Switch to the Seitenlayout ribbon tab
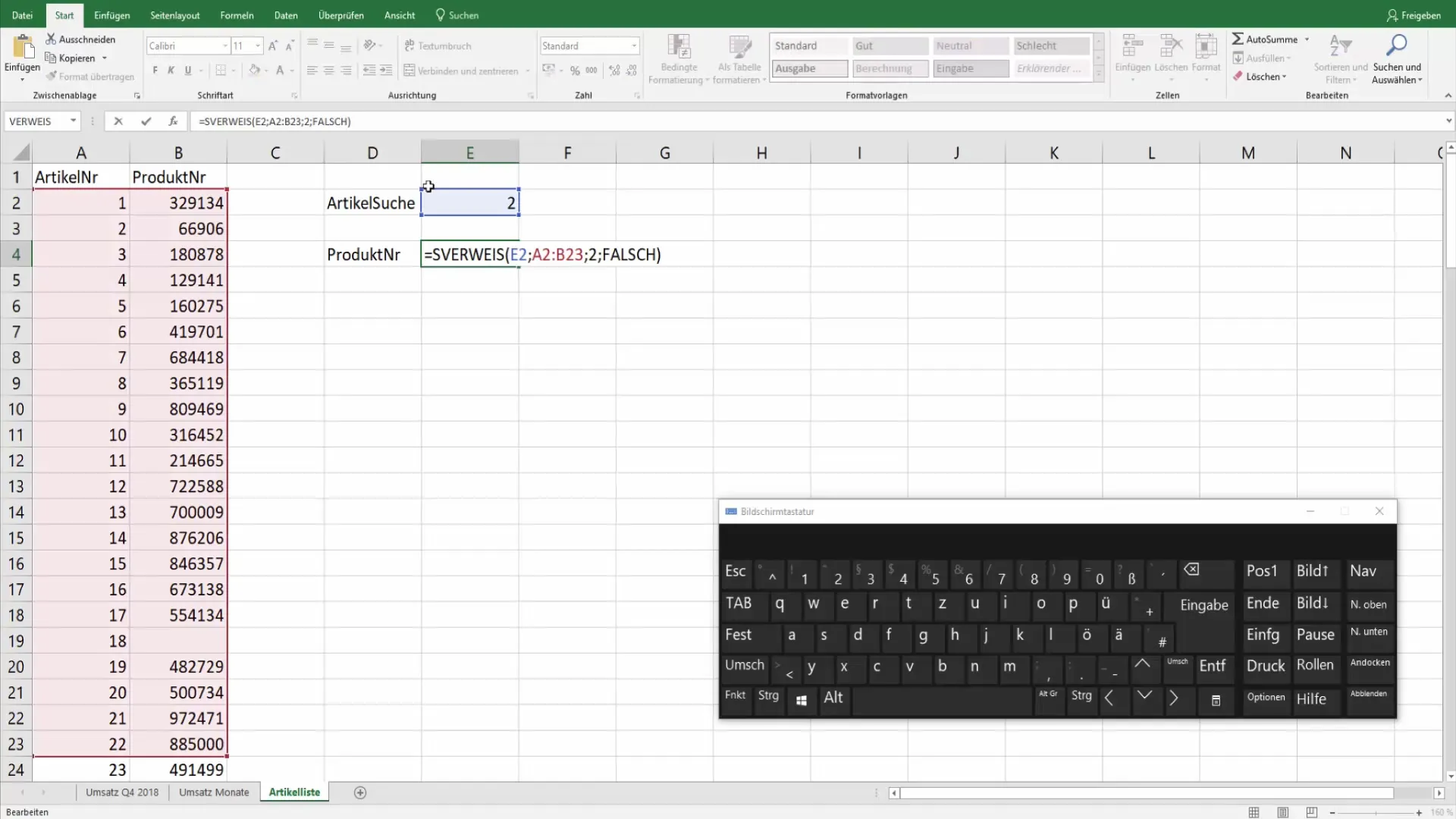The height and width of the screenshot is (819, 1456). 175,15
